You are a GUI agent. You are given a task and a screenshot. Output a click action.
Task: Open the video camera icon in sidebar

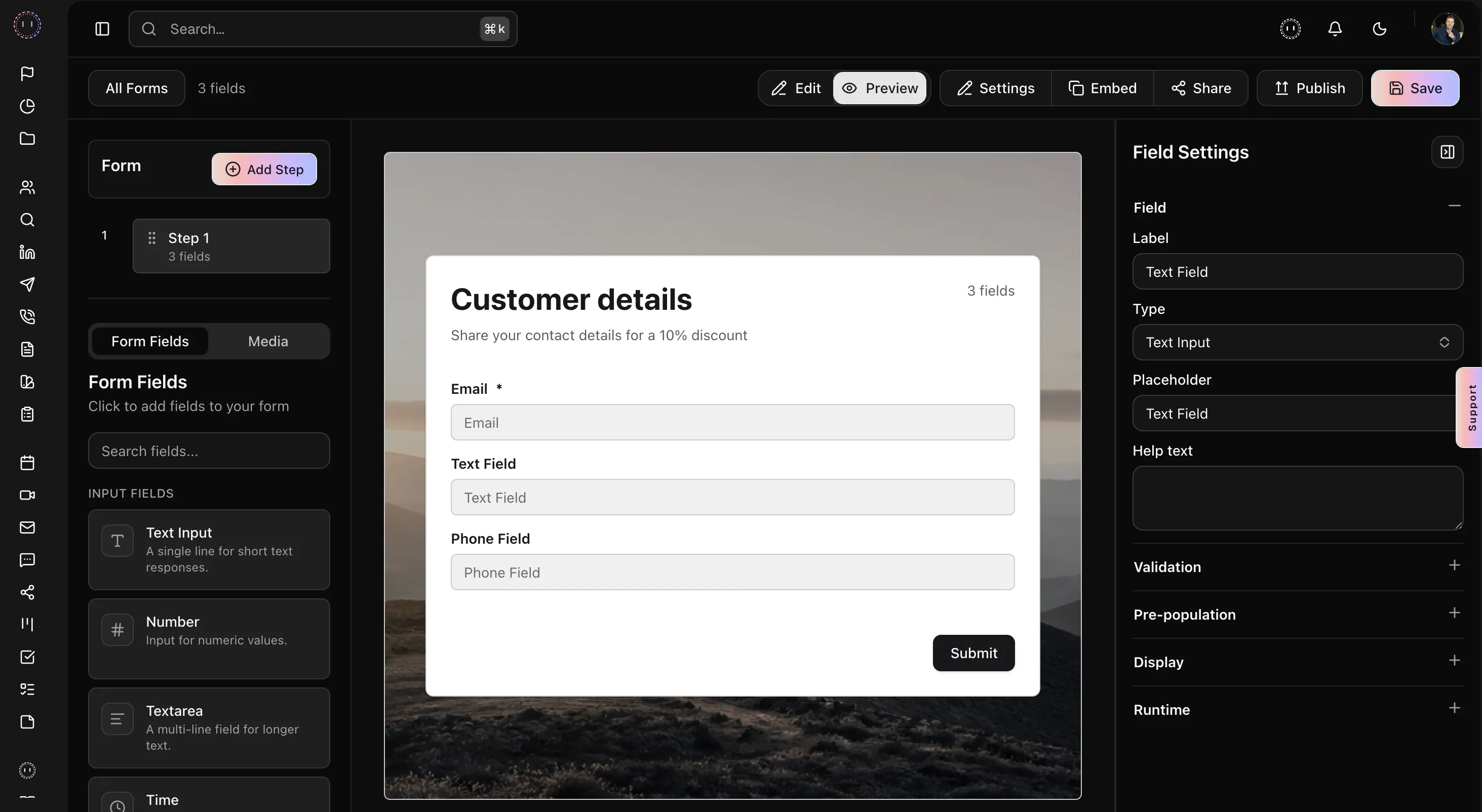tap(27, 495)
